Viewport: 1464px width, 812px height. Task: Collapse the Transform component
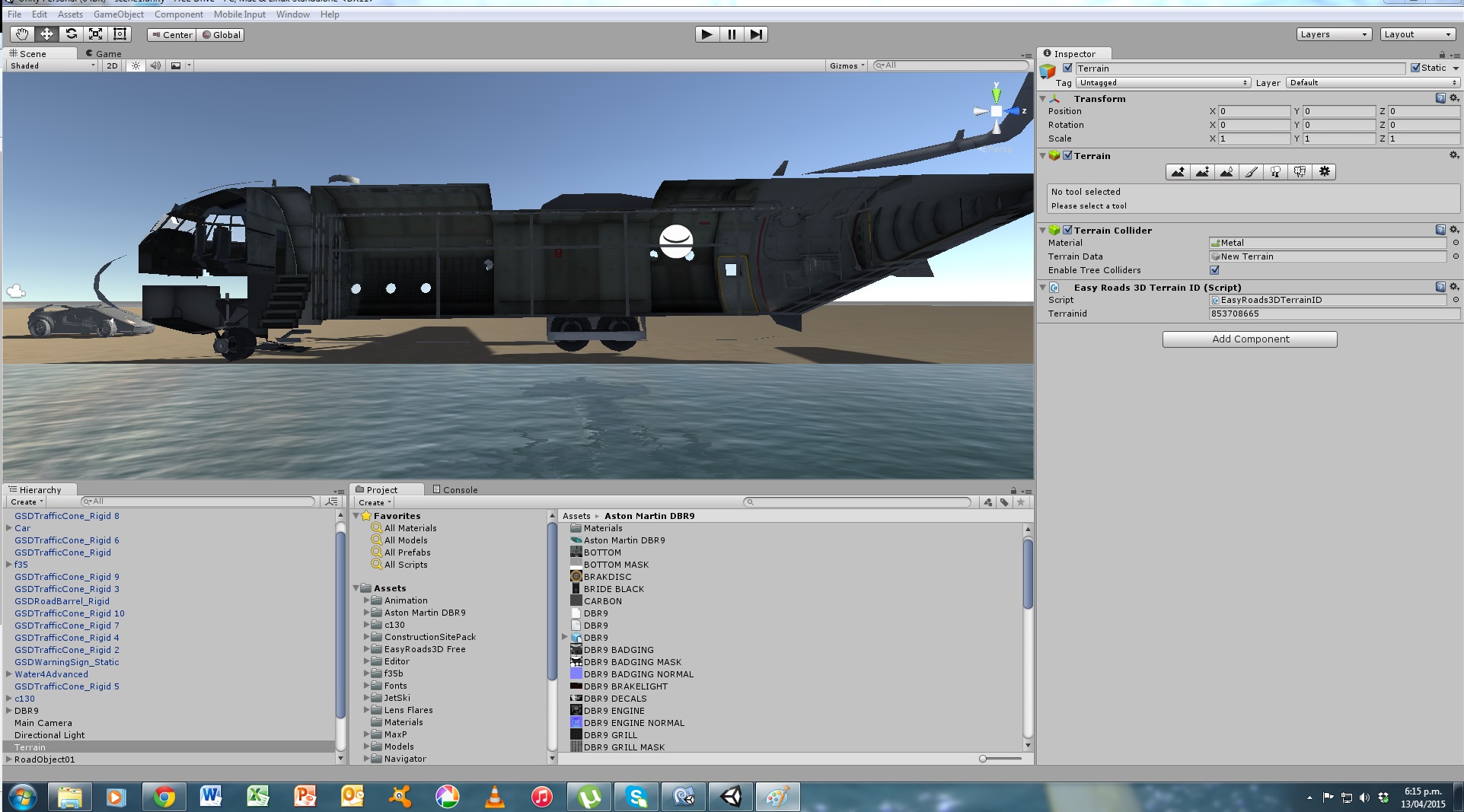[1043, 98]
